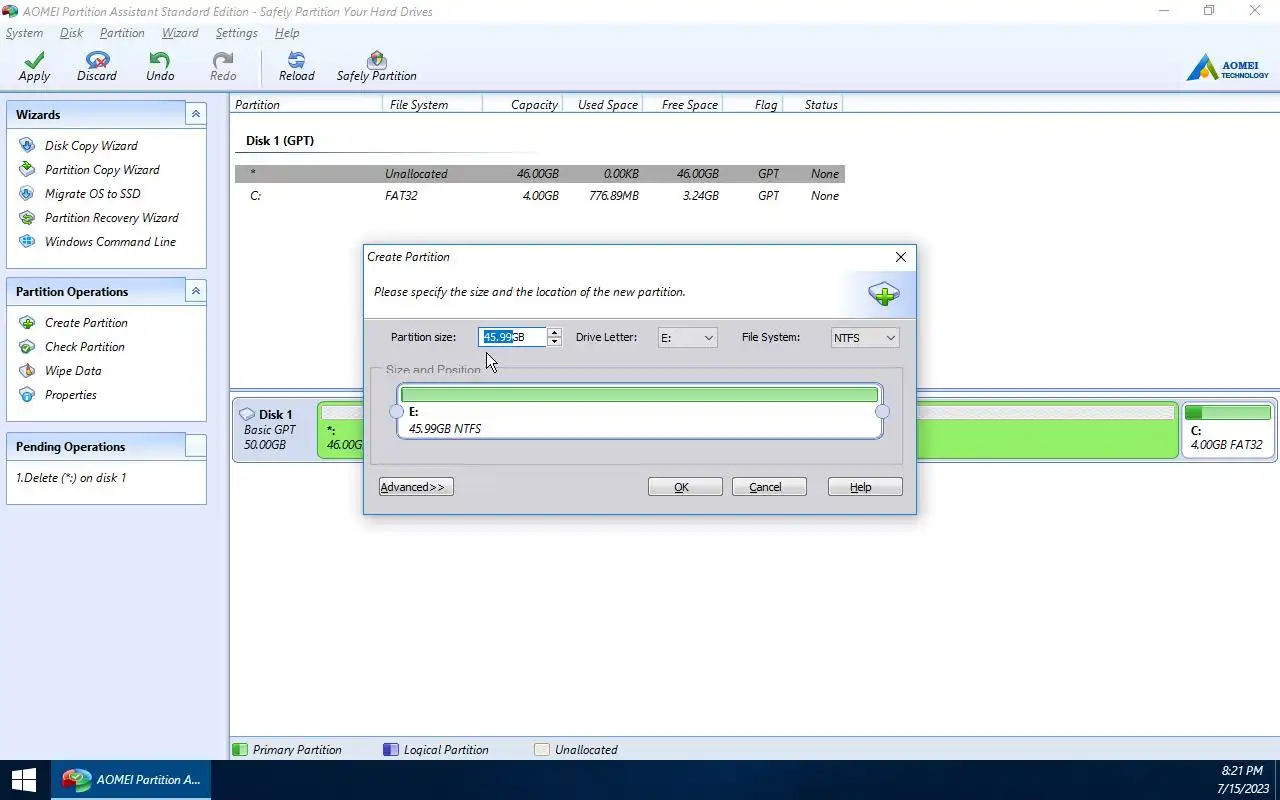Open the Help menu
The width and height of the screenshot is (1280, 800).
point(287,33)
